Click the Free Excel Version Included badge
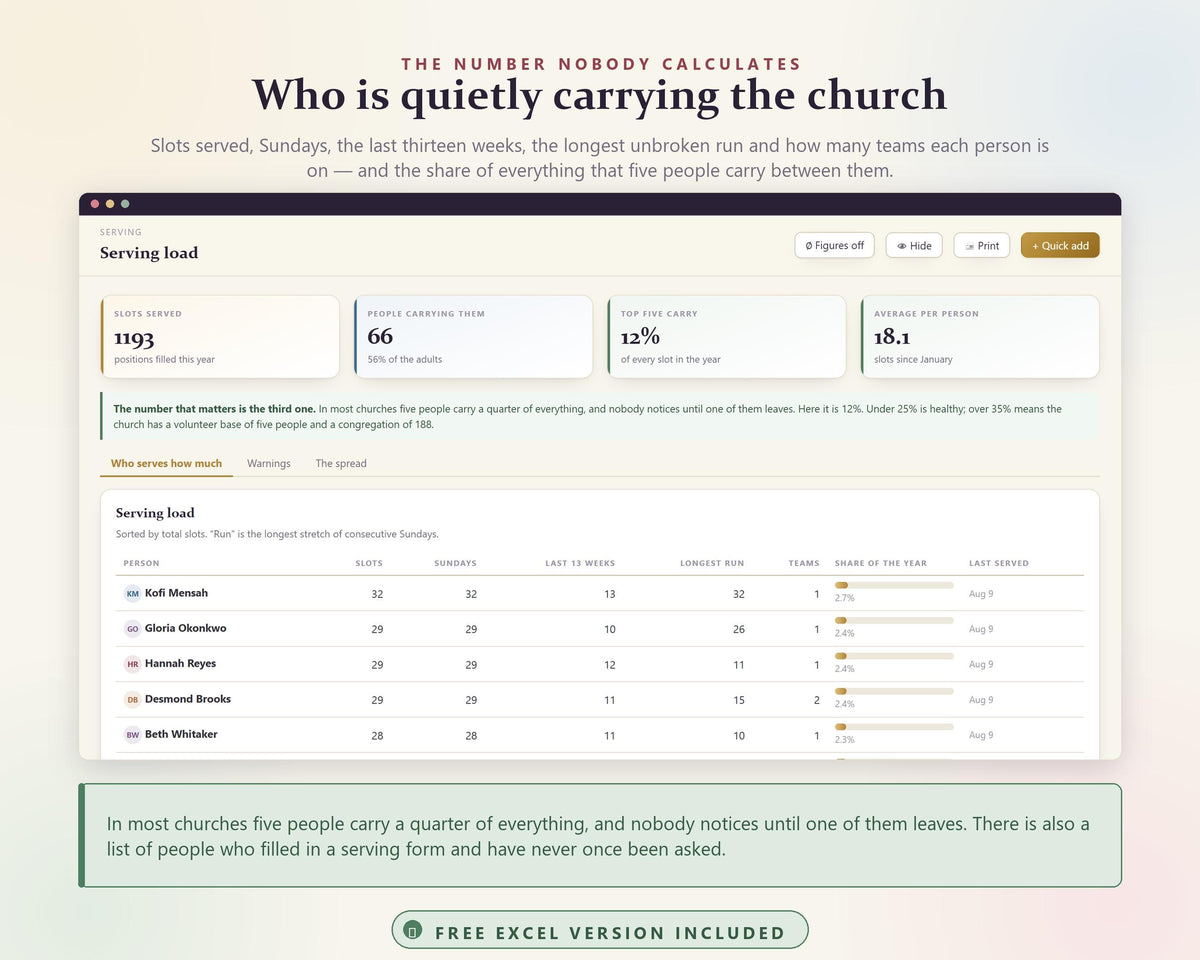Viewport: 1200px width, 960px height. coord(600,930)
